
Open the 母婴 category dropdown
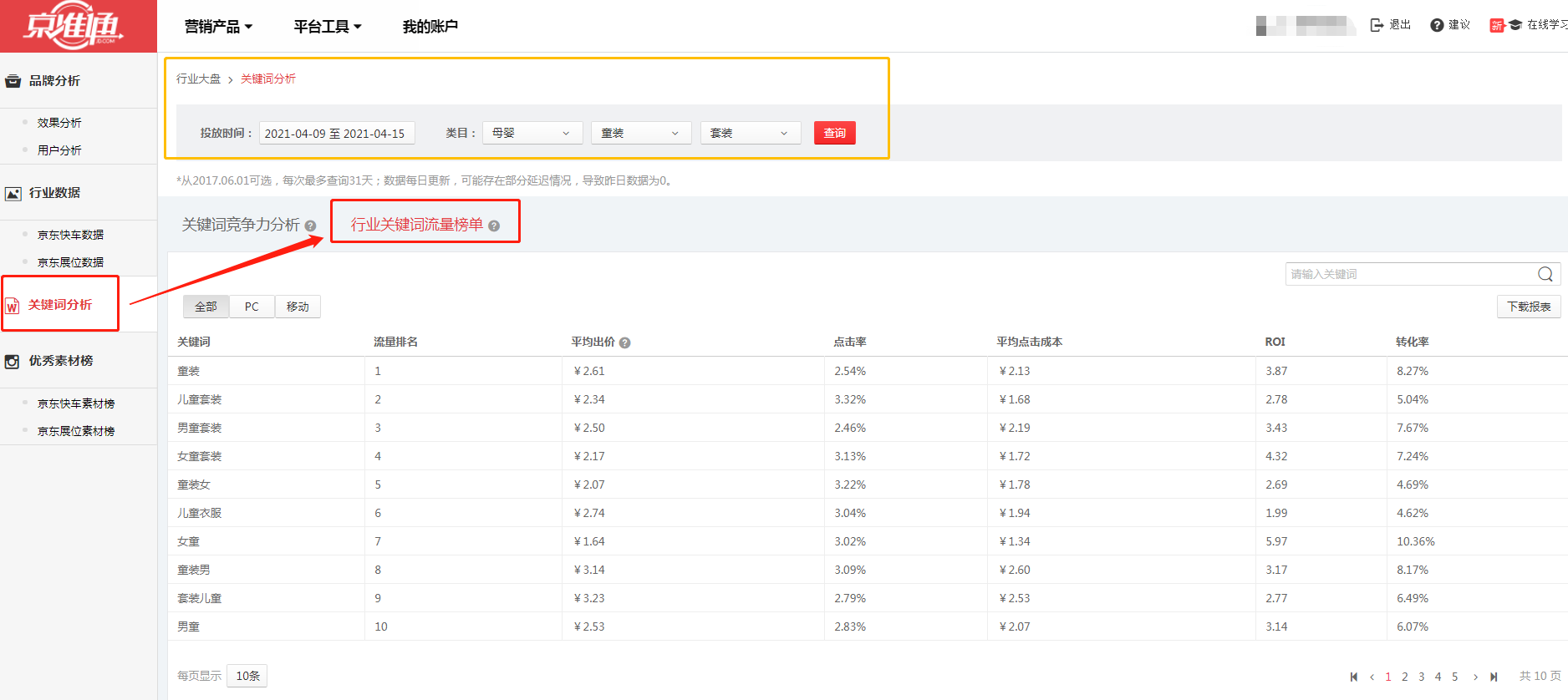coord(532,133)
